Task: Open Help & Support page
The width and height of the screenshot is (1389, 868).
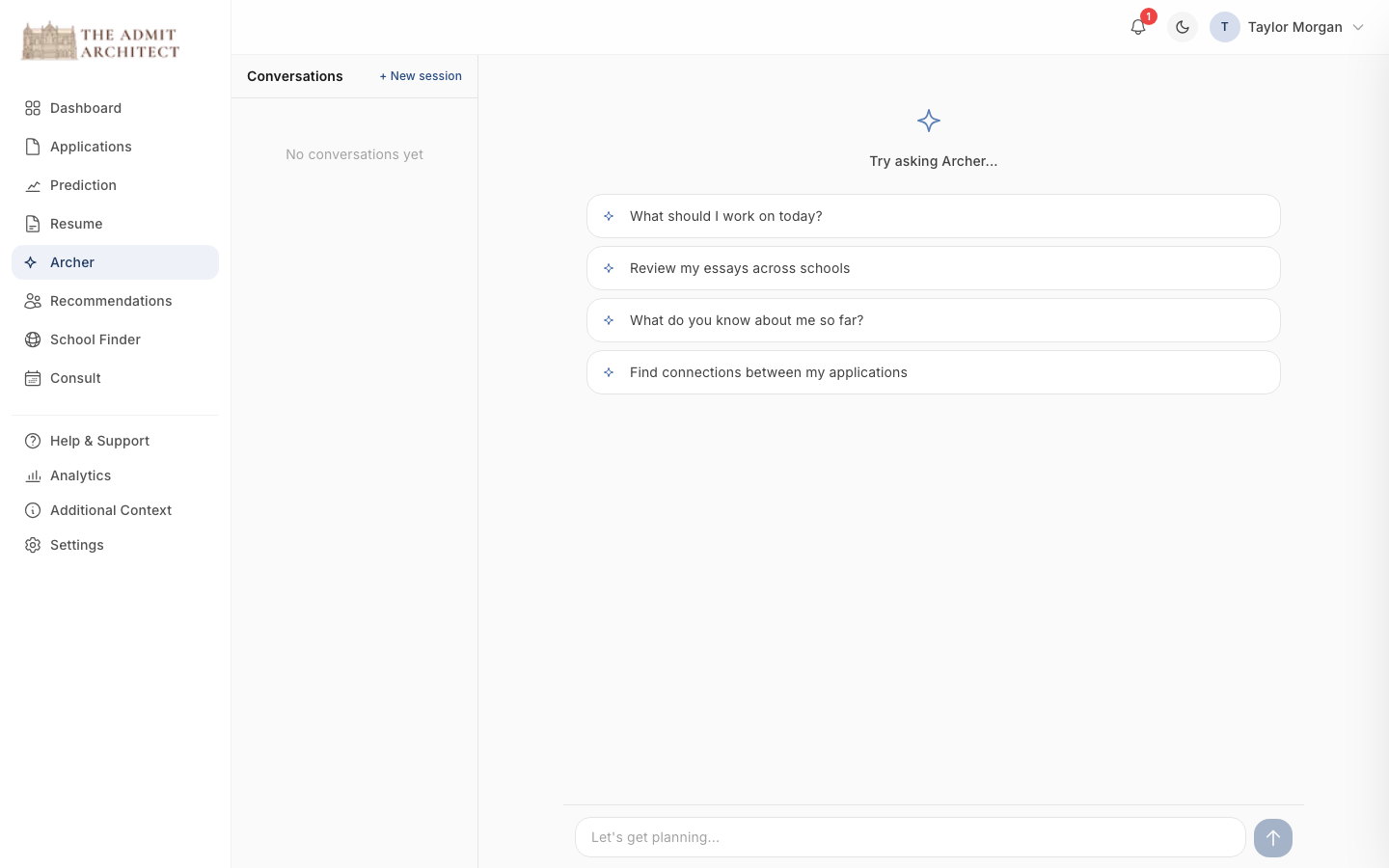Action: pyautogui.click(x=99, y=441)
